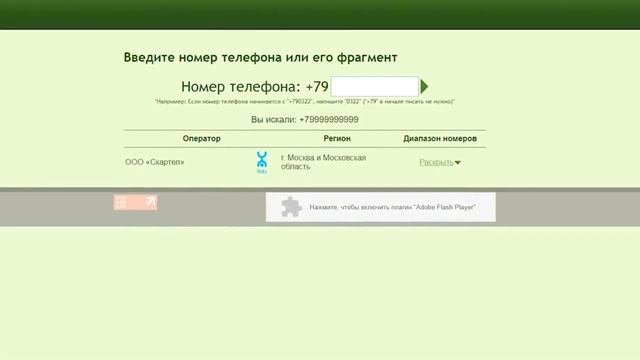Viewport: 640px width, 360px height.
Task: Click the Введите номер телефона heading
Action: click(260, 58)
